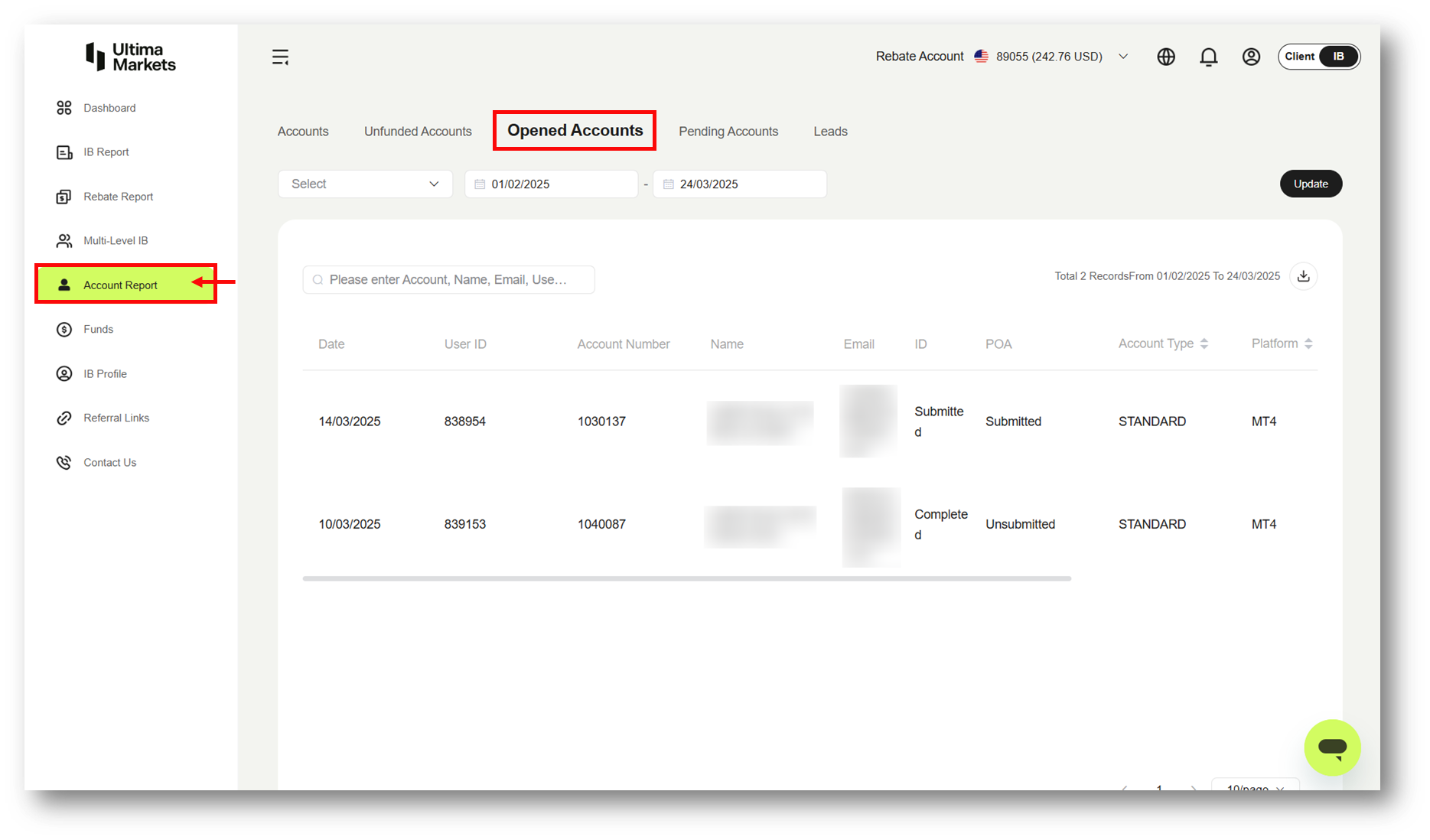Open live chat bubble
The height and width of the screenshot is (840, 1430).
coord(1332,747)
